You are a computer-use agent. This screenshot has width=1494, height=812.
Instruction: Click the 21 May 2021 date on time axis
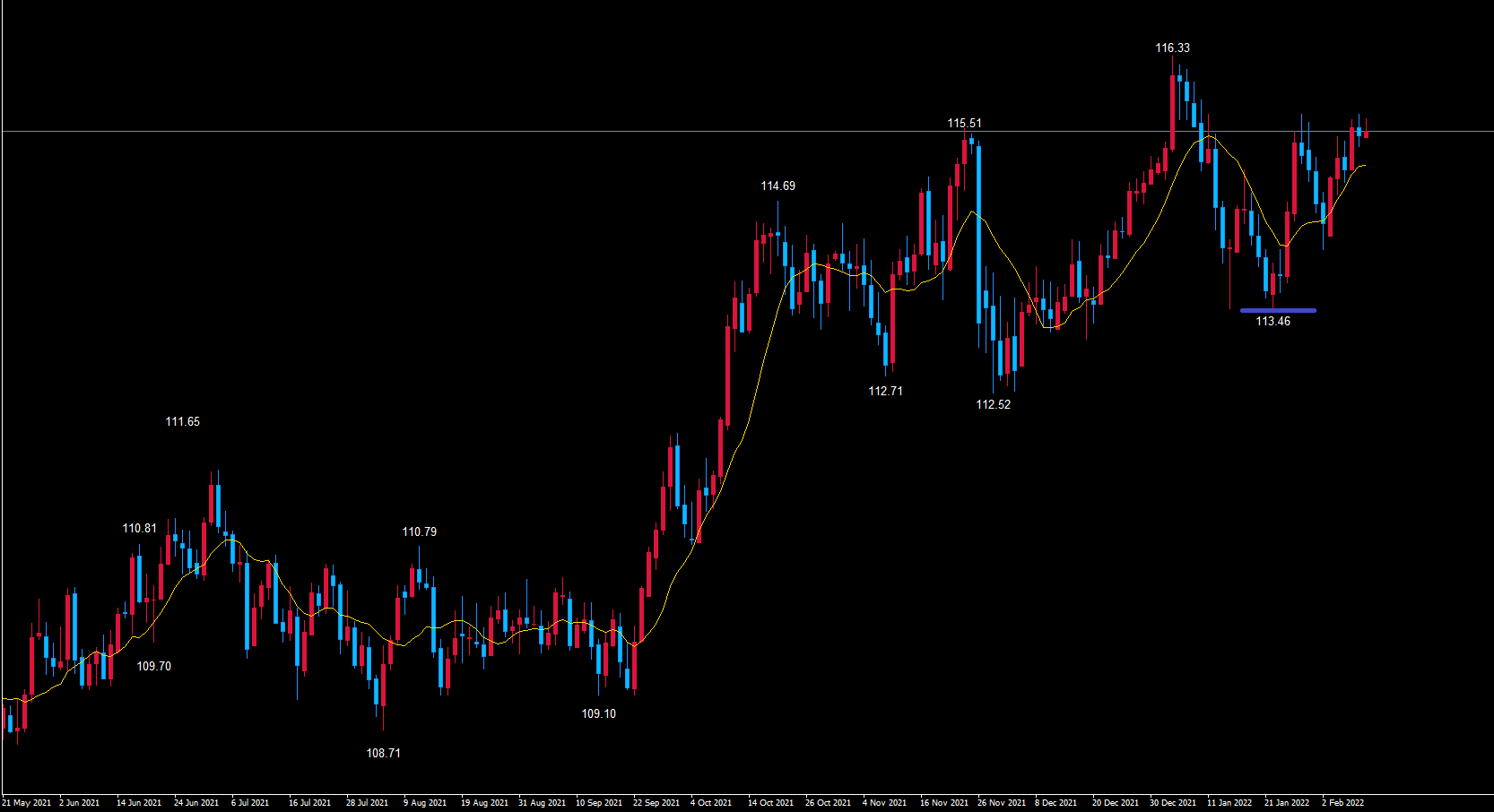coord(27,803)
